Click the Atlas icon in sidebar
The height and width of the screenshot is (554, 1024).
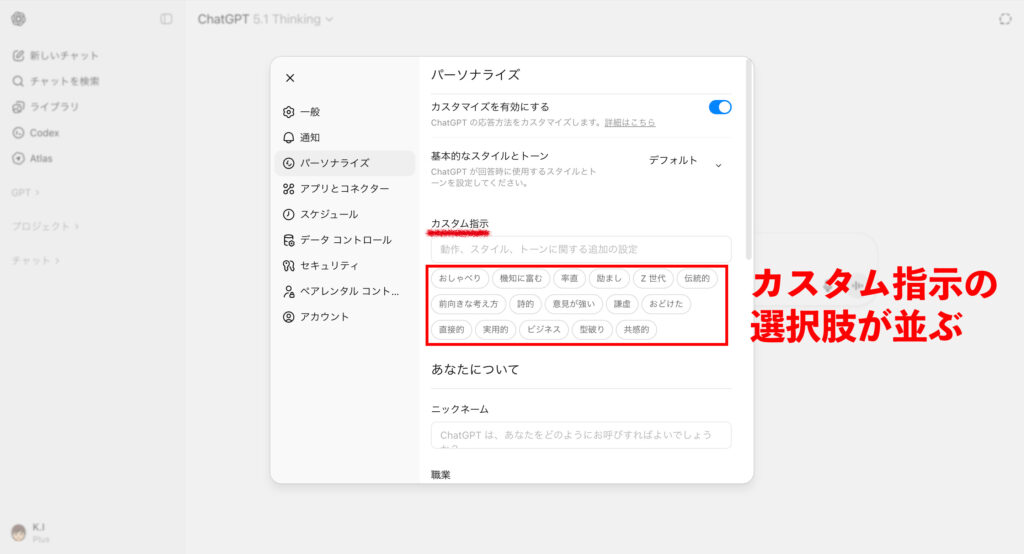pos(18,158)
